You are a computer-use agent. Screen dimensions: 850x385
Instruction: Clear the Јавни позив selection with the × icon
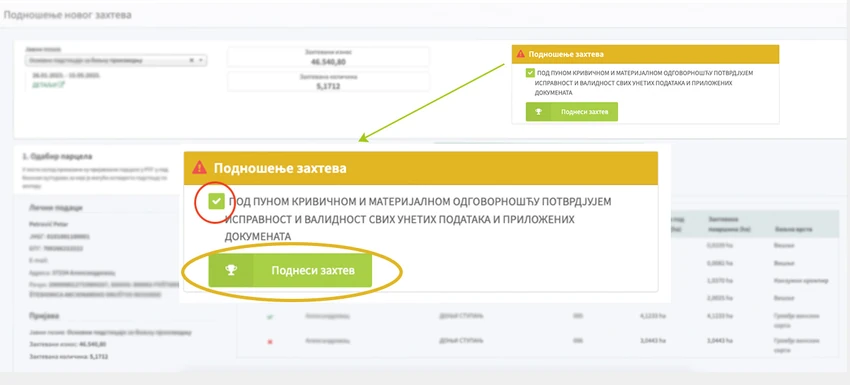[191, 61]
